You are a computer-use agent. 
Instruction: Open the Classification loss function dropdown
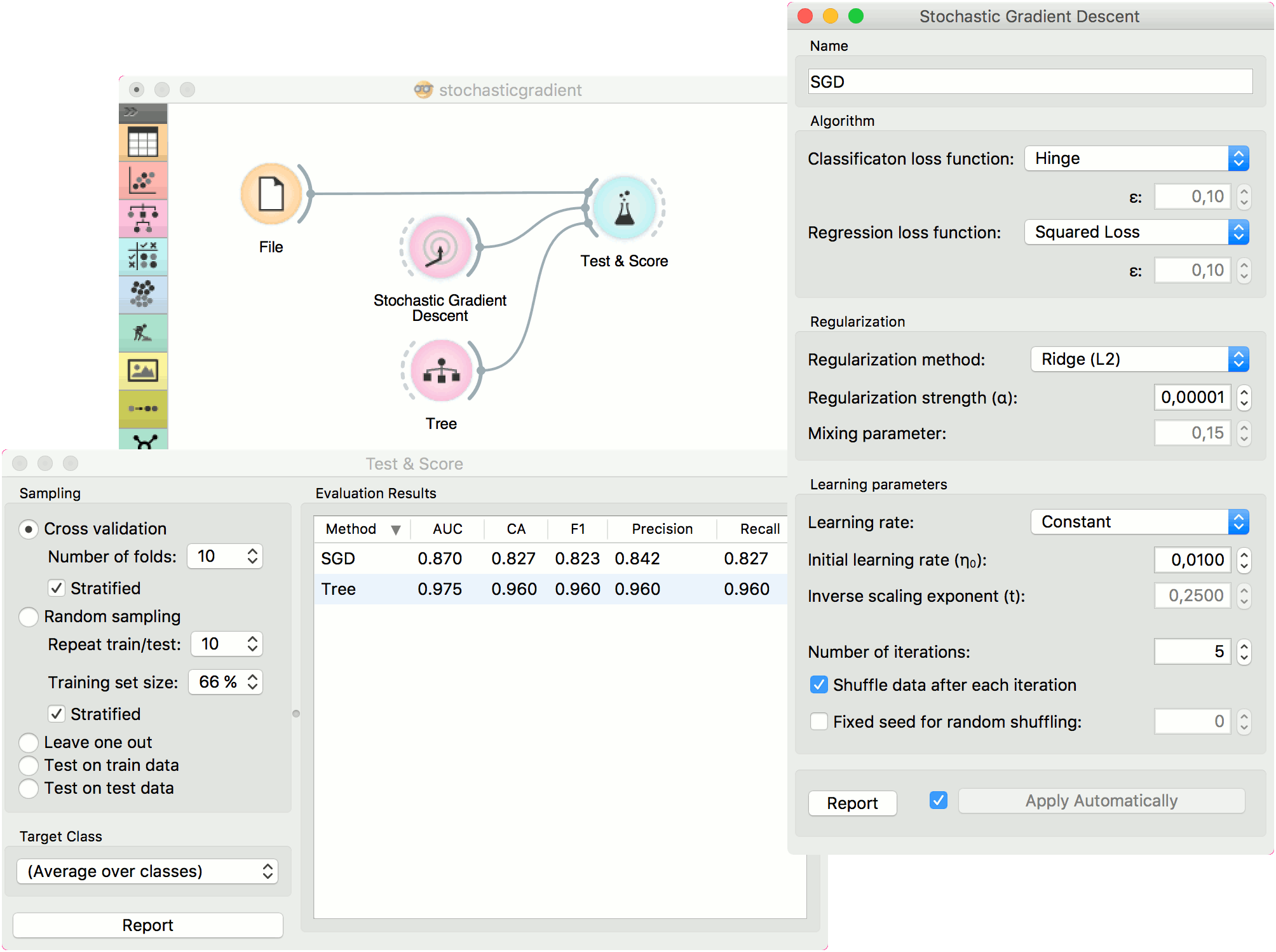[x=1136, y=159]
